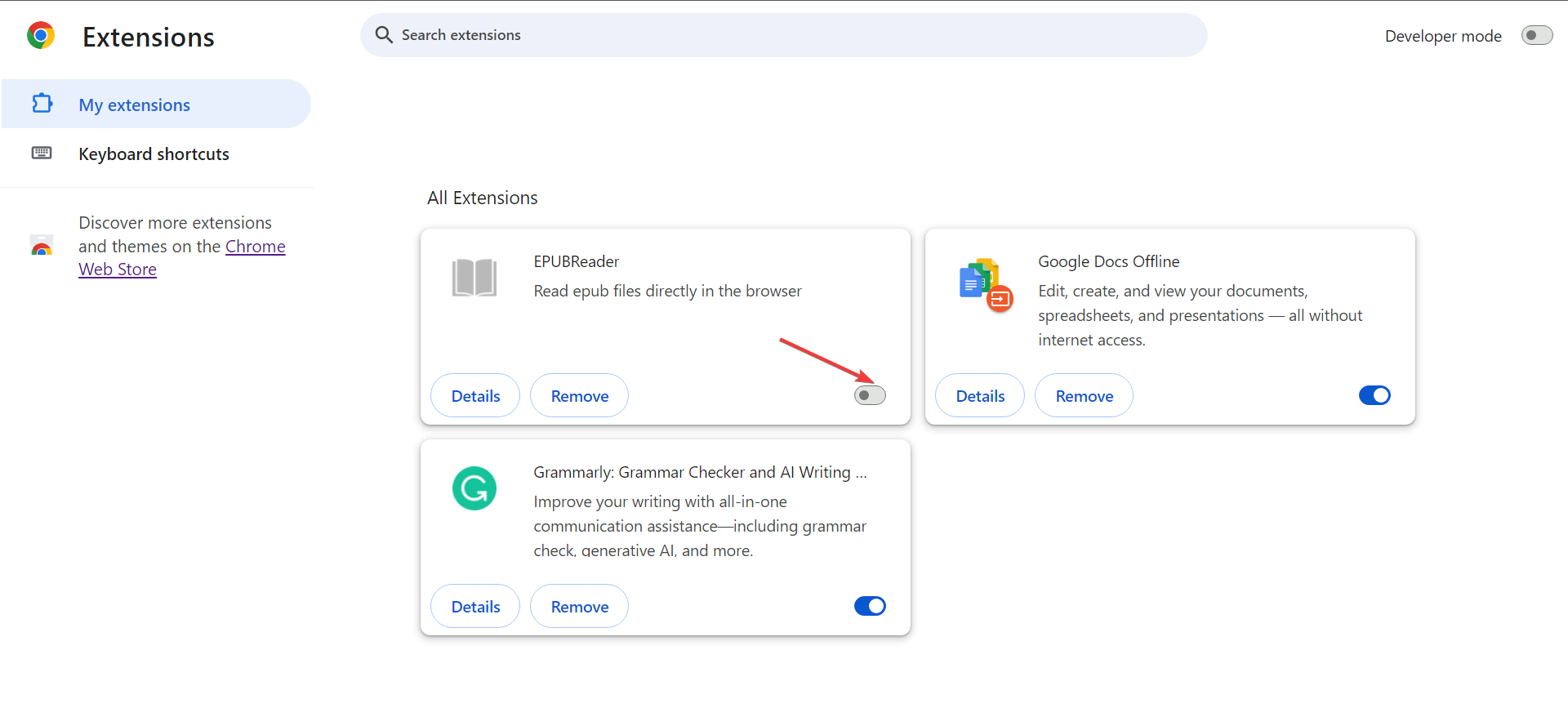Open Keyboard shortcuts page
Screen dimensions: 1568x717
point(156,154)
